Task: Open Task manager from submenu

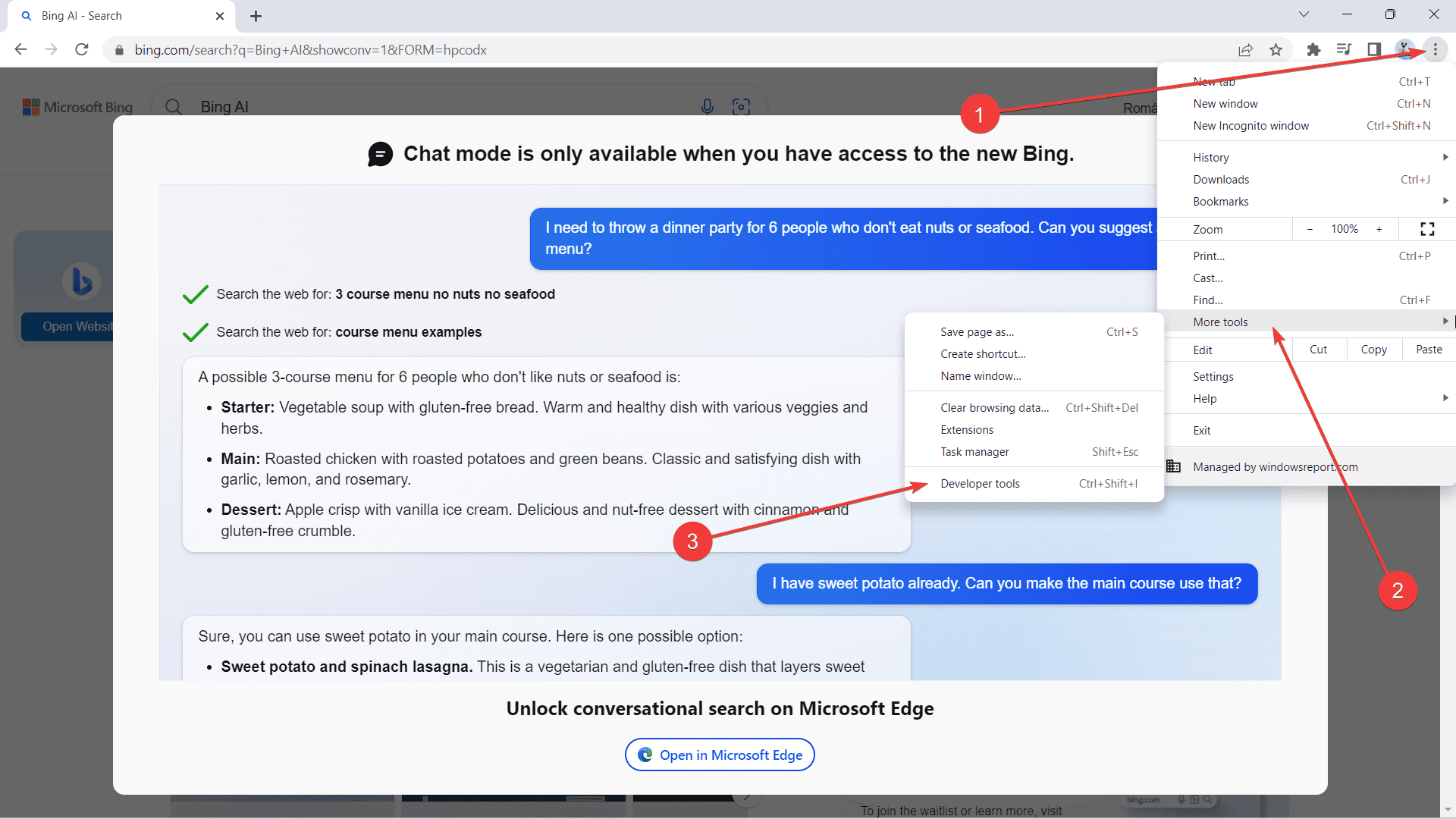Action: tap(1034, 452)
